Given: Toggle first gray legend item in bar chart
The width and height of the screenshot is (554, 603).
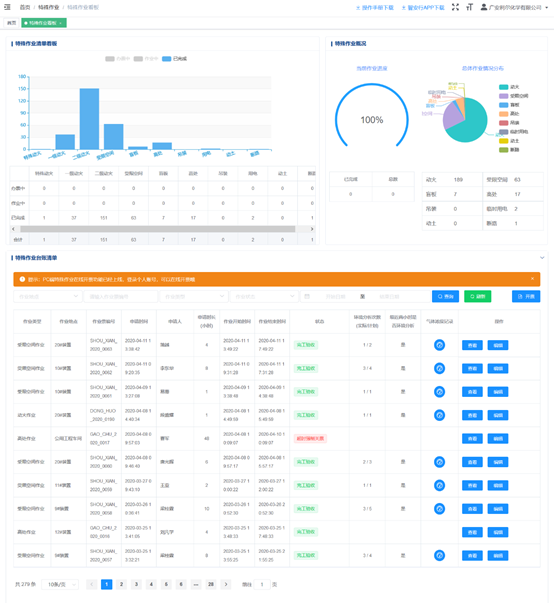Looking at the screenshot, I should click(x=118, y=59).
